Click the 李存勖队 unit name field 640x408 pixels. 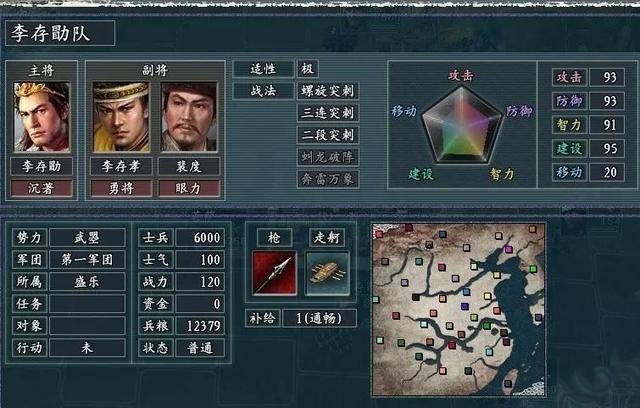(x=60, y=33)
